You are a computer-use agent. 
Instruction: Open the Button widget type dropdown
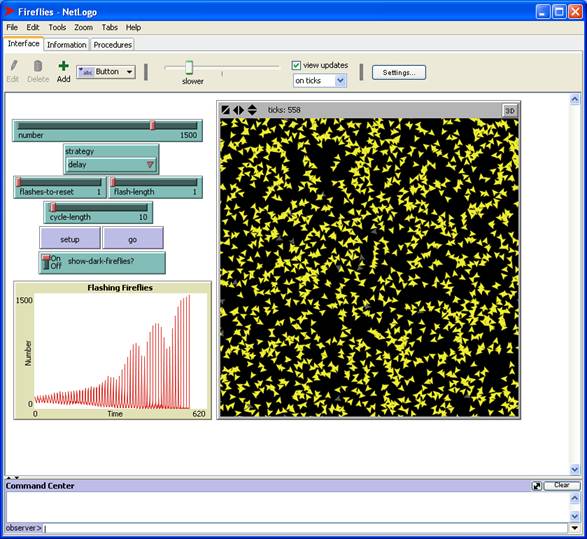point(106,71)
